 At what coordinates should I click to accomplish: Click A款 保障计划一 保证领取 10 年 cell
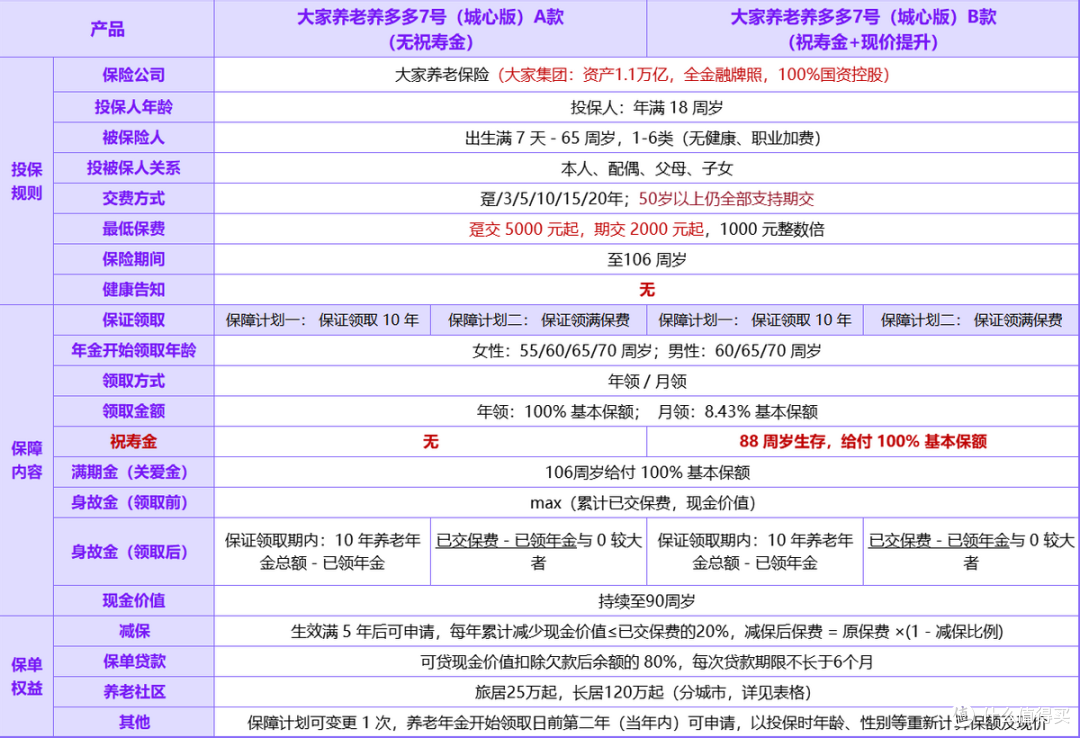322,320
